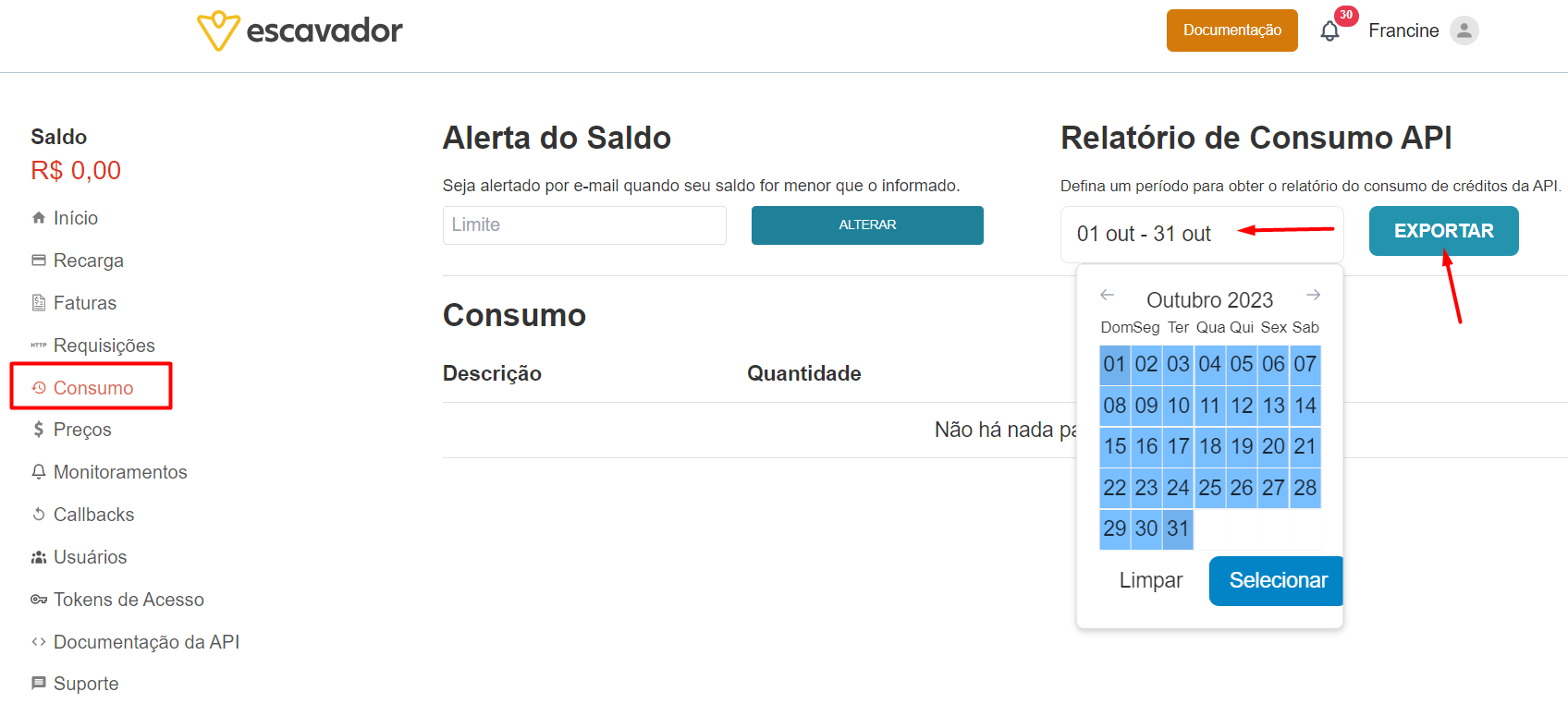Advance calendar to next month
1568x704 pixels.
pyautogui.click(x=1313, y=295)
